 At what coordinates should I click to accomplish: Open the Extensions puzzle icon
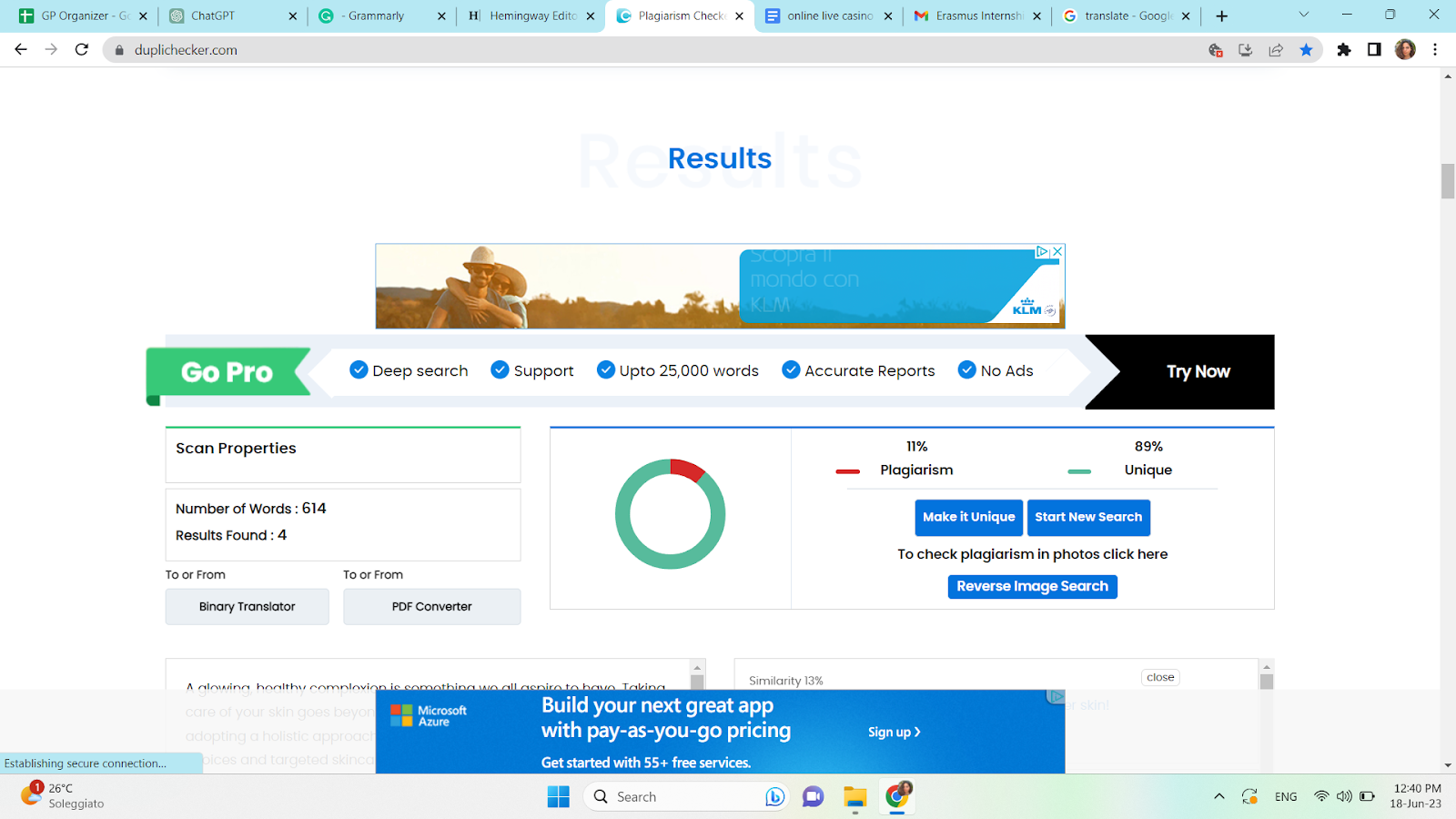[x=1344, y=50]
